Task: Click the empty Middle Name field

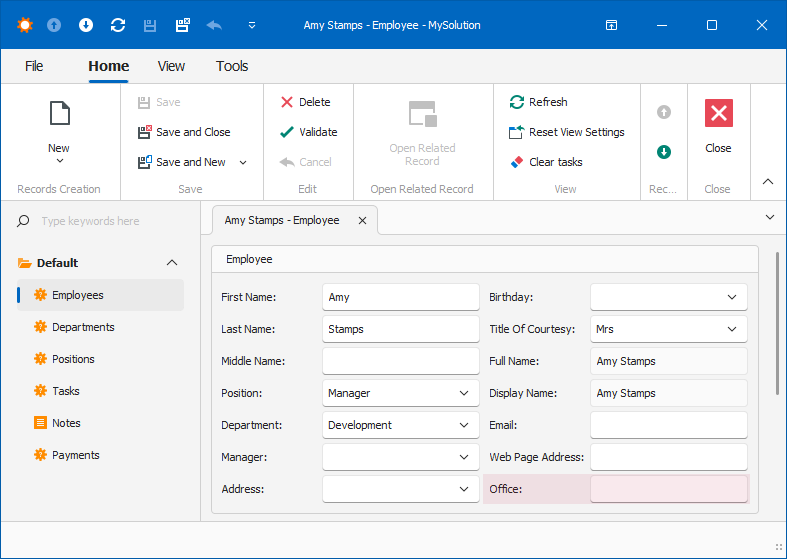Action: [401, 361]
